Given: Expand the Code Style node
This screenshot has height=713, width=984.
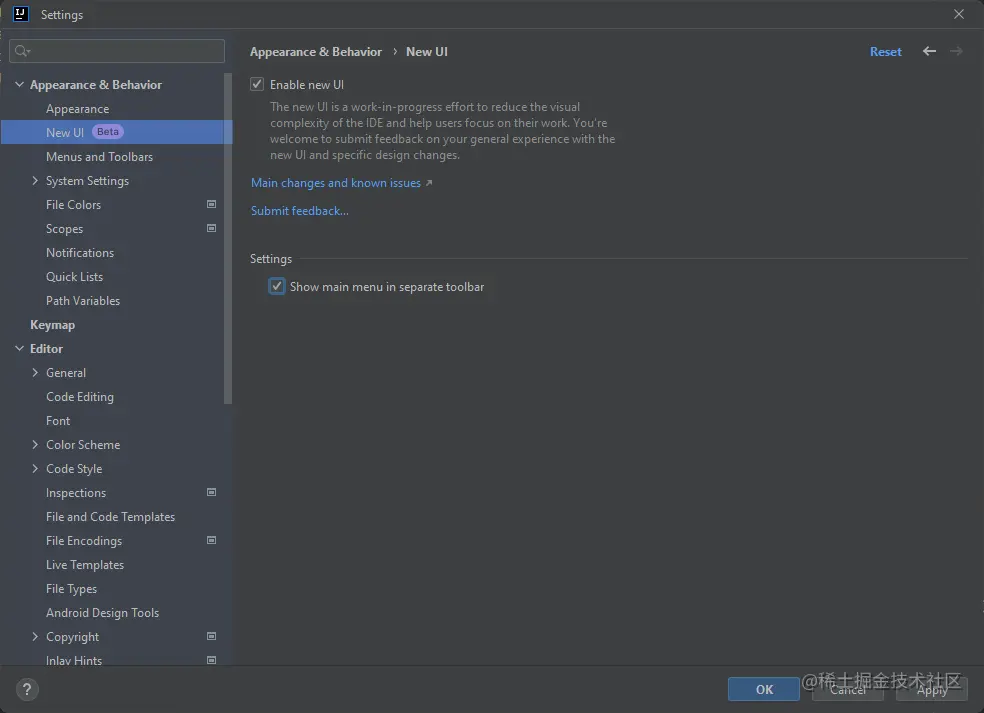Looking at the screenshot, I should (35, 468).
